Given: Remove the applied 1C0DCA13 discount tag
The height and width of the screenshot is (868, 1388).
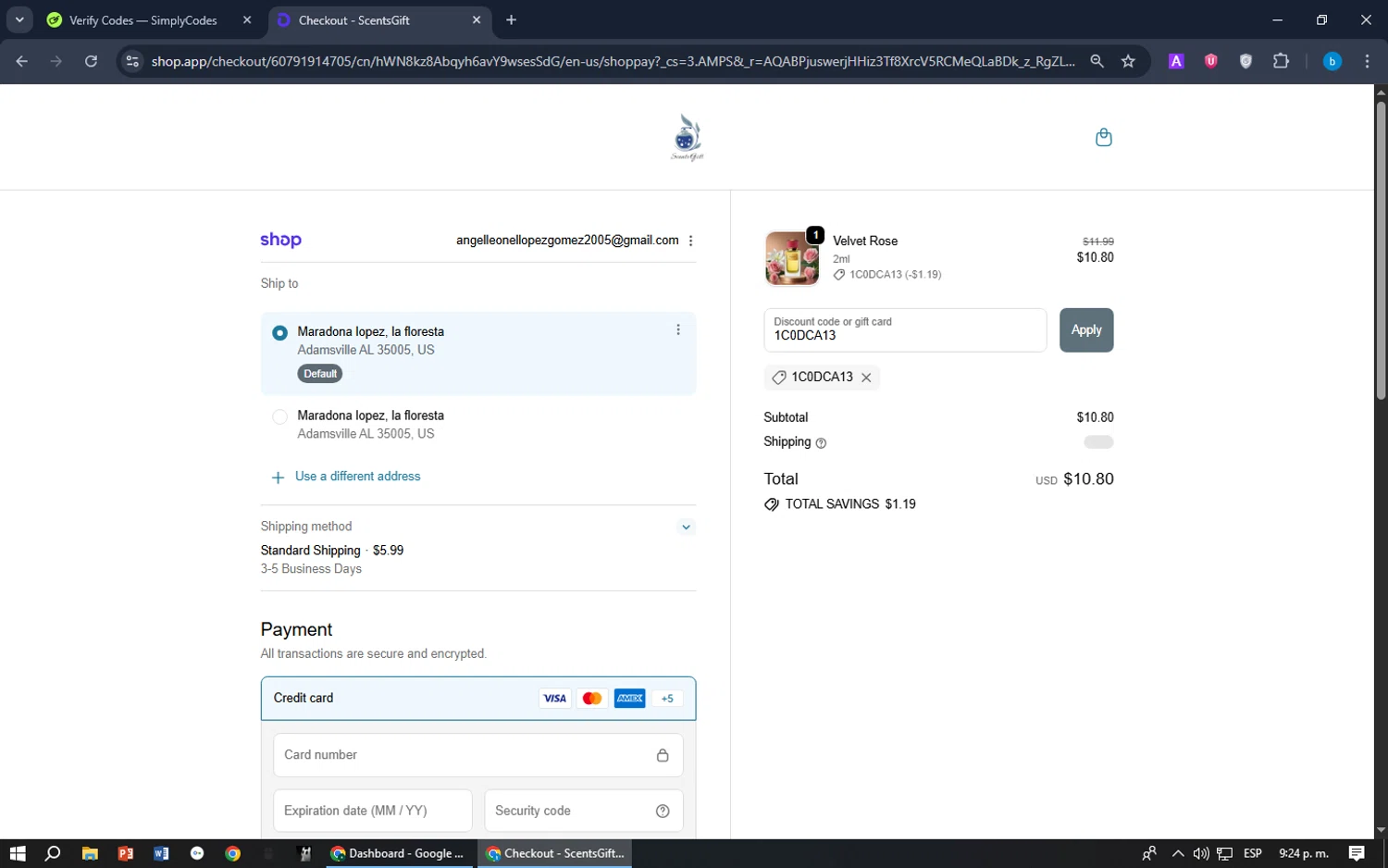Looking at the screenshot, I should point(866,378).
